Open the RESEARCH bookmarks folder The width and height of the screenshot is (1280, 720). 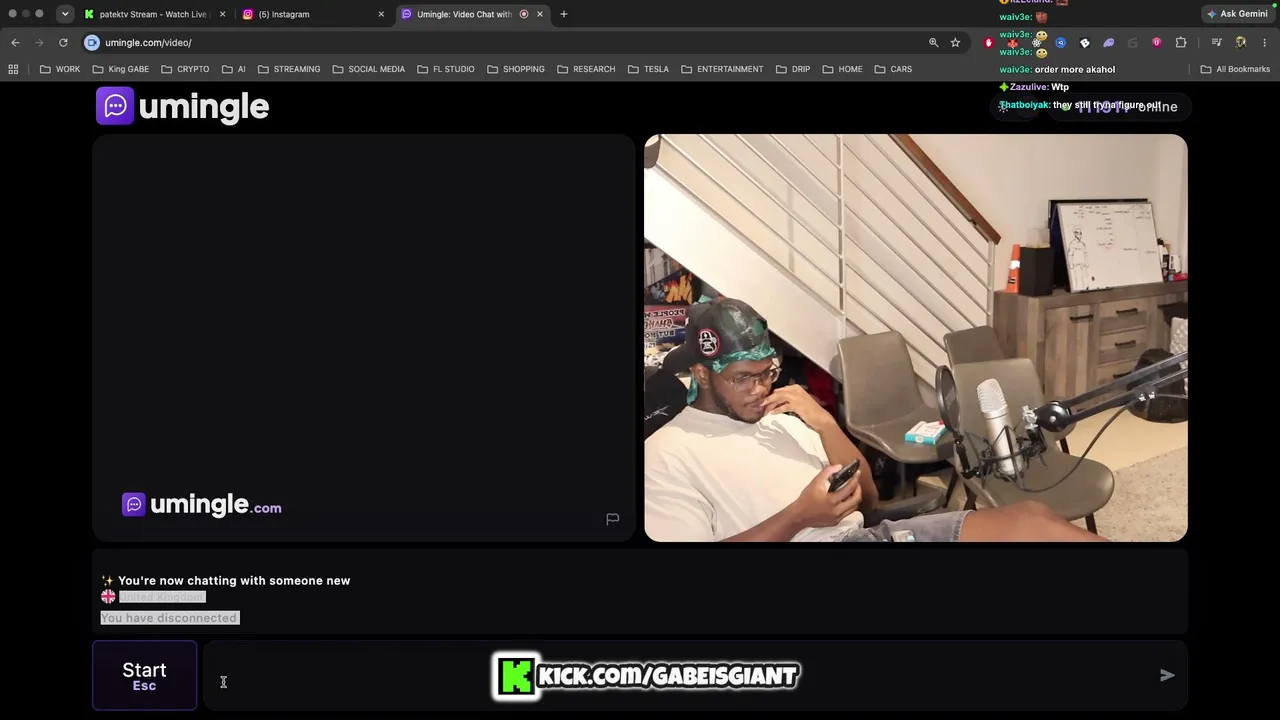(x=586, y=69)
